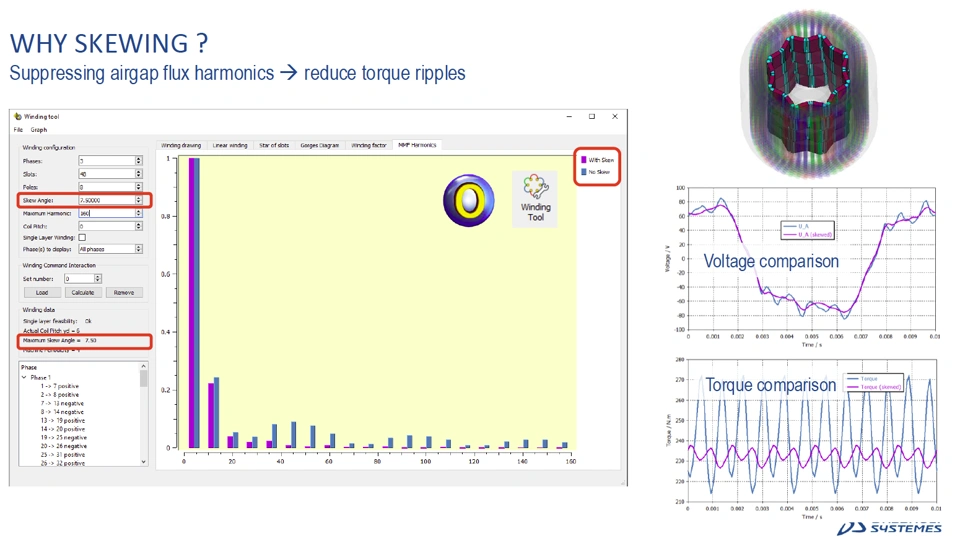Click the Load button
This screenshot has height=544, width=960.
coord(42,292)
